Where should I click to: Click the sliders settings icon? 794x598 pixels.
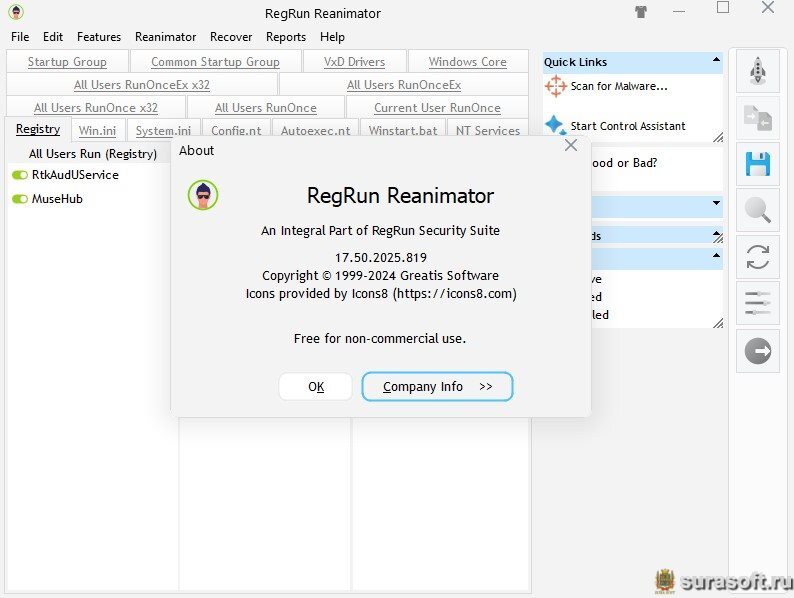tap(758, 303)
